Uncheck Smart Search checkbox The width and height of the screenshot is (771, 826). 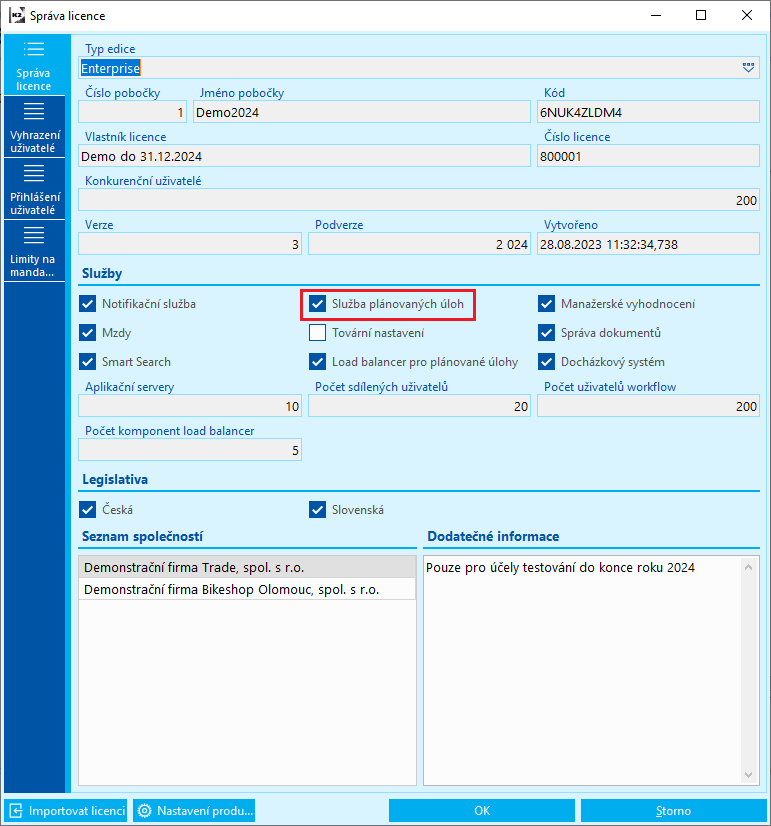[87, 362]
